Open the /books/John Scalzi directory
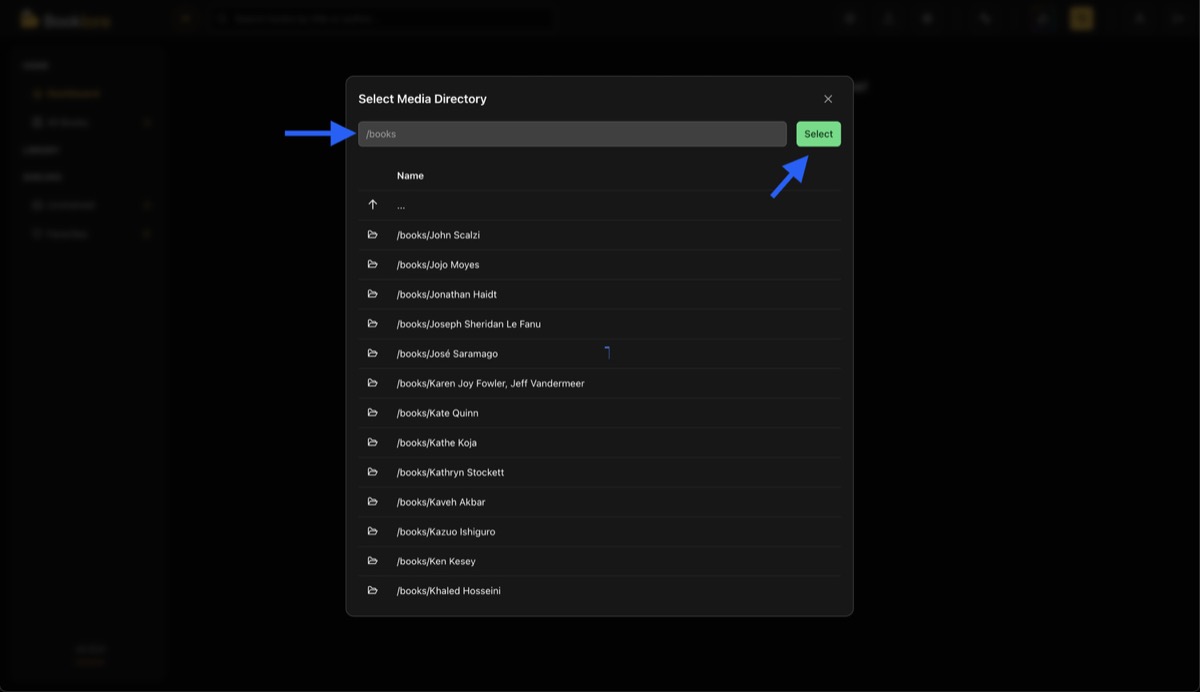 (x=439, y=234)
